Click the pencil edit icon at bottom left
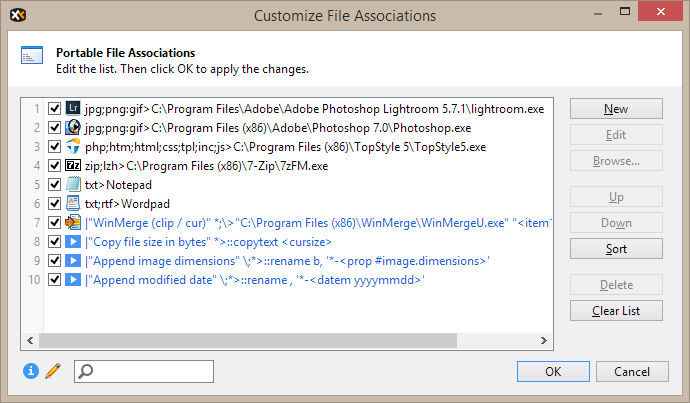Image resolution: width=690 pixels, height=403 pixels. click(x=53, y=371)
